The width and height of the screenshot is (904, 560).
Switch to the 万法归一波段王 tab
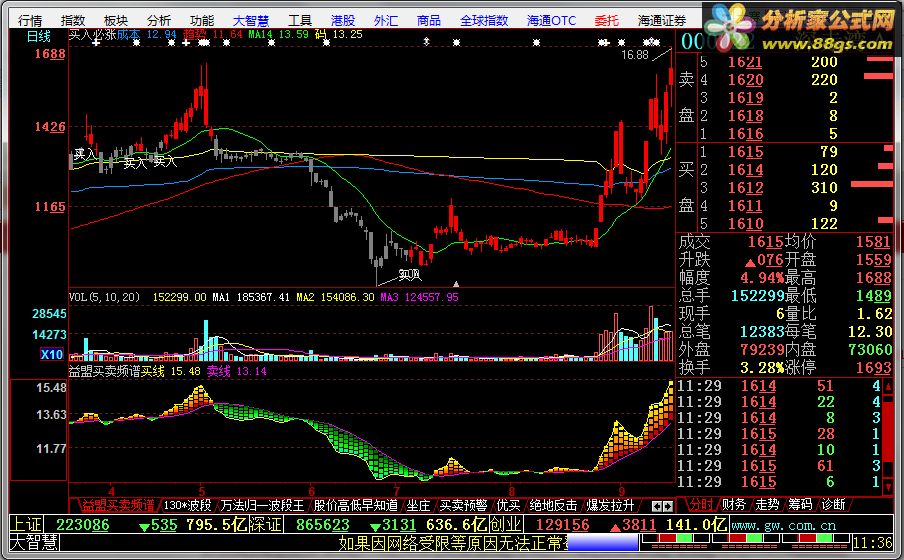[x=262, y=506]
